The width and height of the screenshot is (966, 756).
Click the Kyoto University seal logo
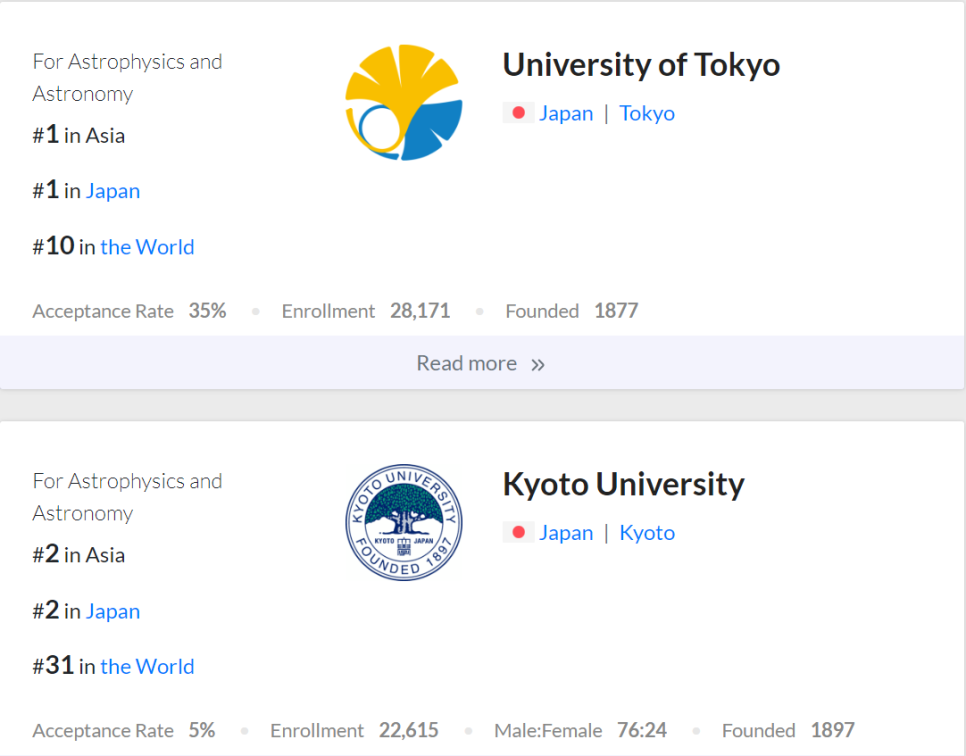point(404,522)
